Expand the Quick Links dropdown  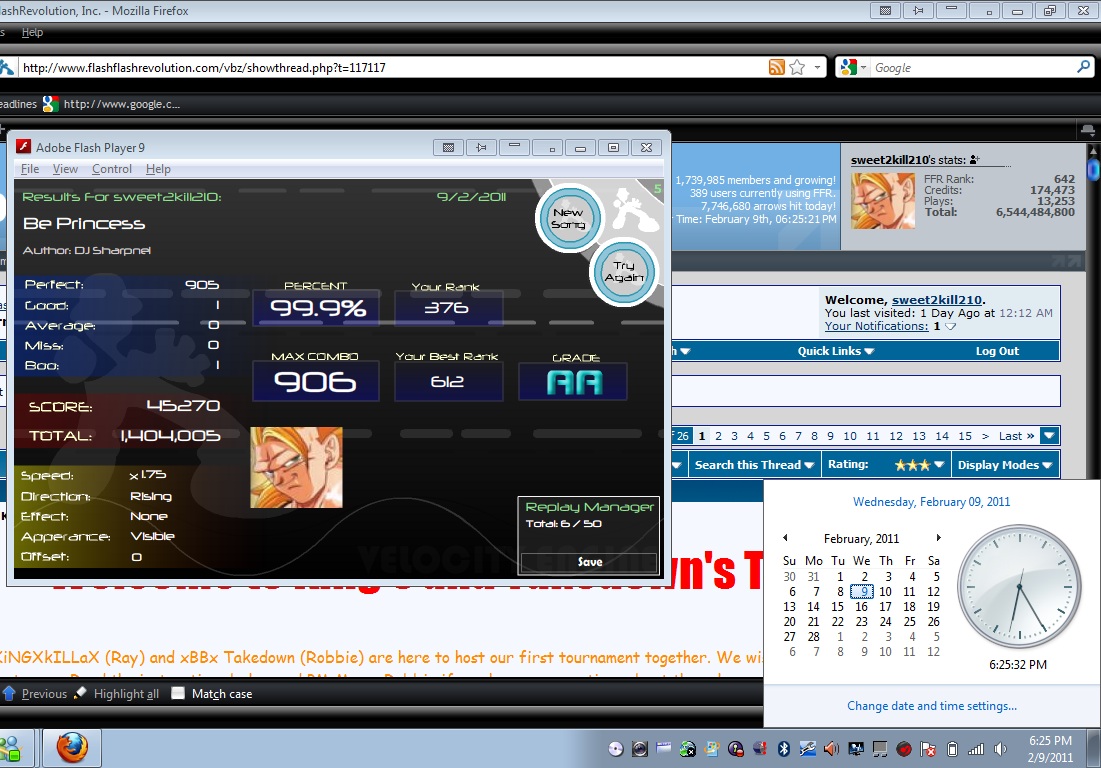[836, 351]
